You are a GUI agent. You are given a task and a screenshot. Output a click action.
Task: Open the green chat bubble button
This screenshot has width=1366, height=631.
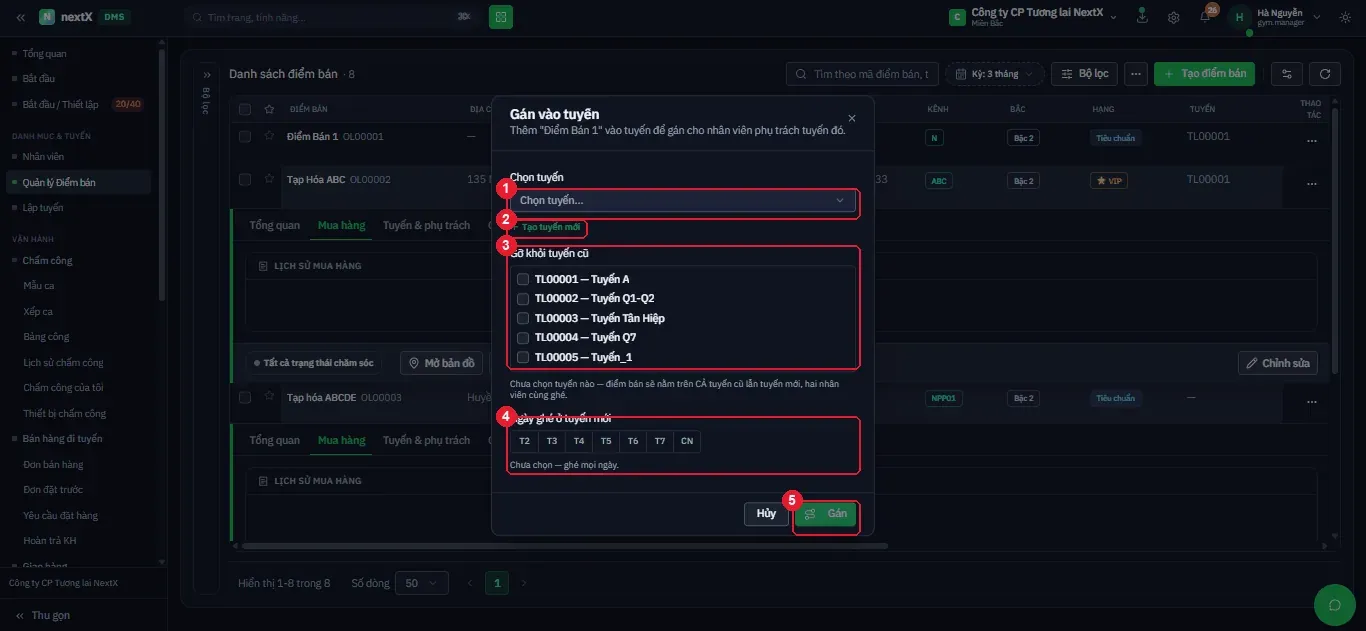(1334, 604)
